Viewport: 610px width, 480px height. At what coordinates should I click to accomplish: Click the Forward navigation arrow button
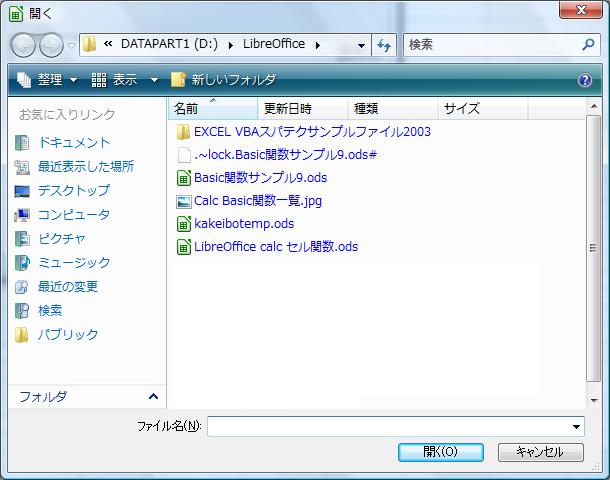tap(51, 45)
